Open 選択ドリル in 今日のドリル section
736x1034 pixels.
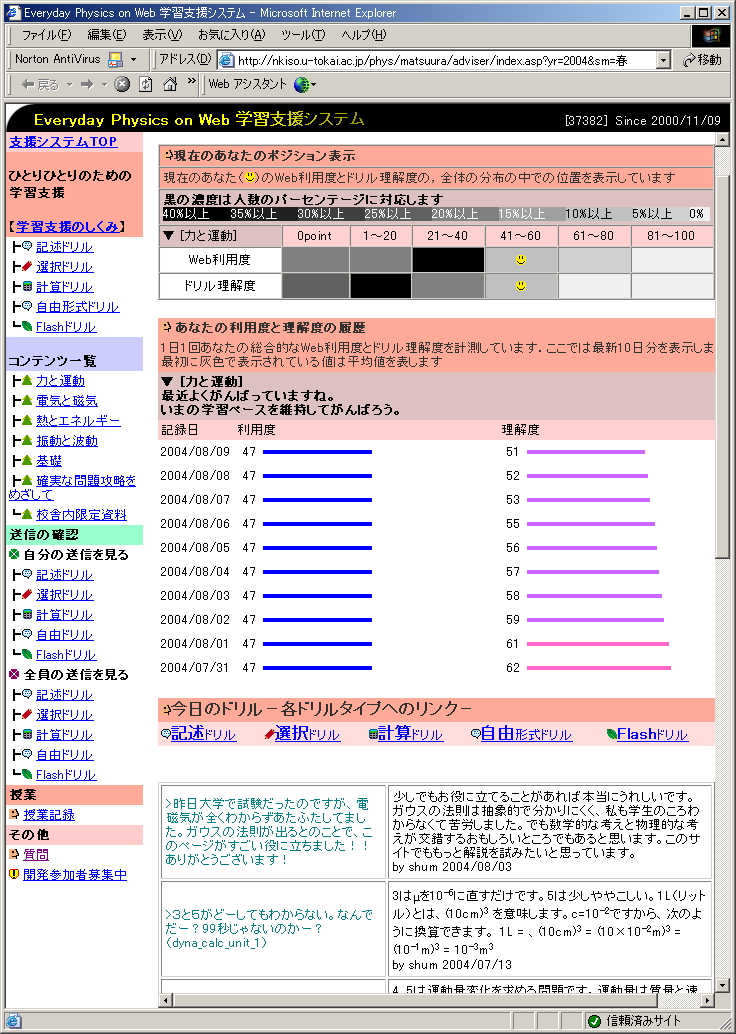(307, 734)
